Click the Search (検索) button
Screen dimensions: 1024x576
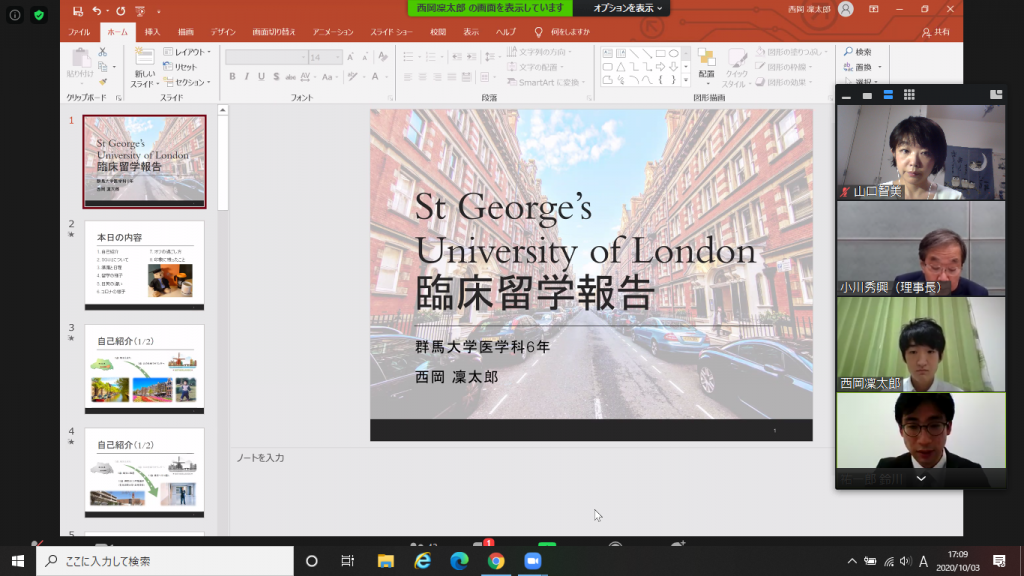point(857,52)
